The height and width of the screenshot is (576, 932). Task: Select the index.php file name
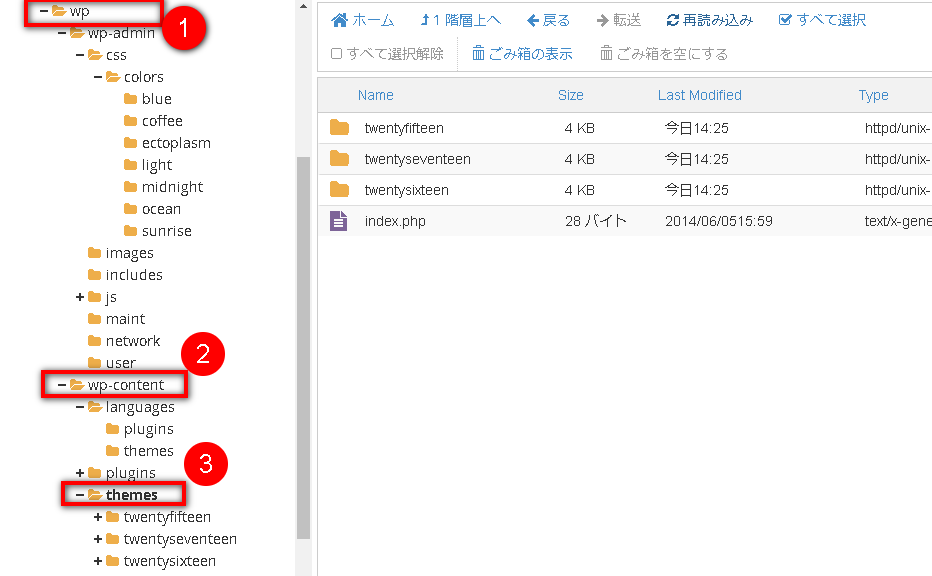pos(395,221)
